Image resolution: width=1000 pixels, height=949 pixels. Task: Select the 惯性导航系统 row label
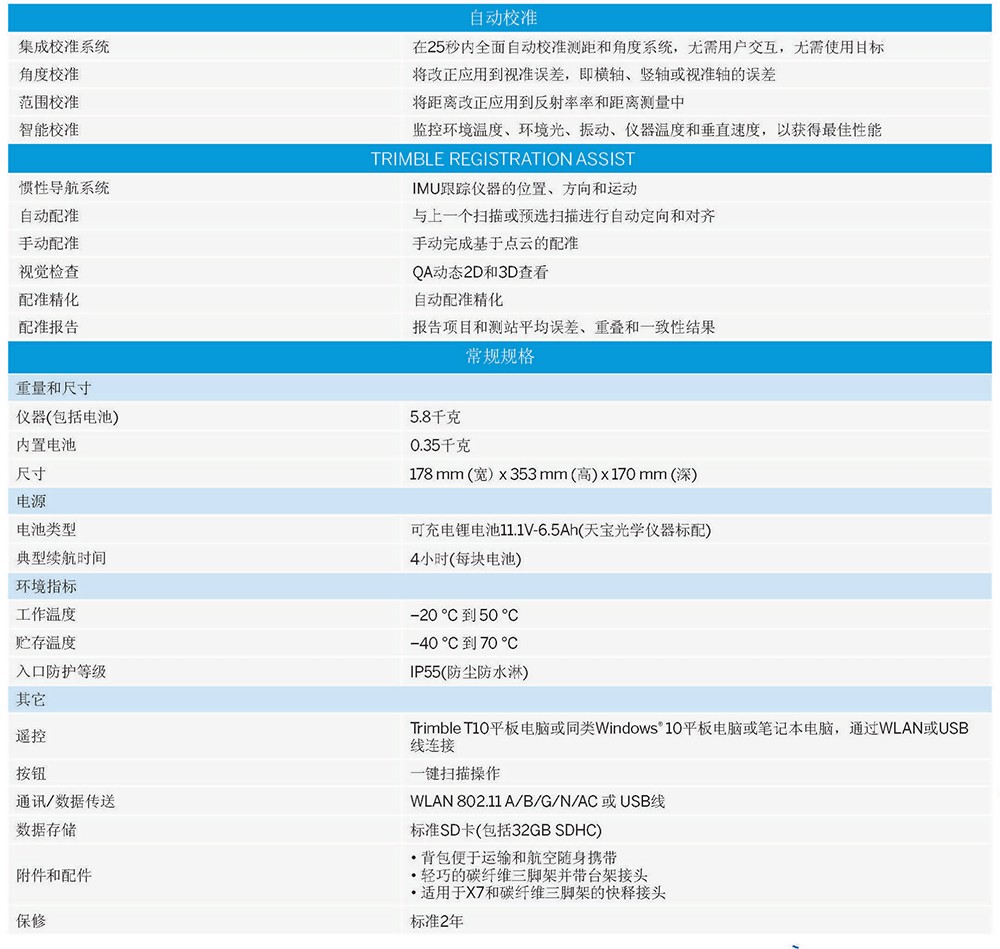pyautogui.click(x=64, y=188)
